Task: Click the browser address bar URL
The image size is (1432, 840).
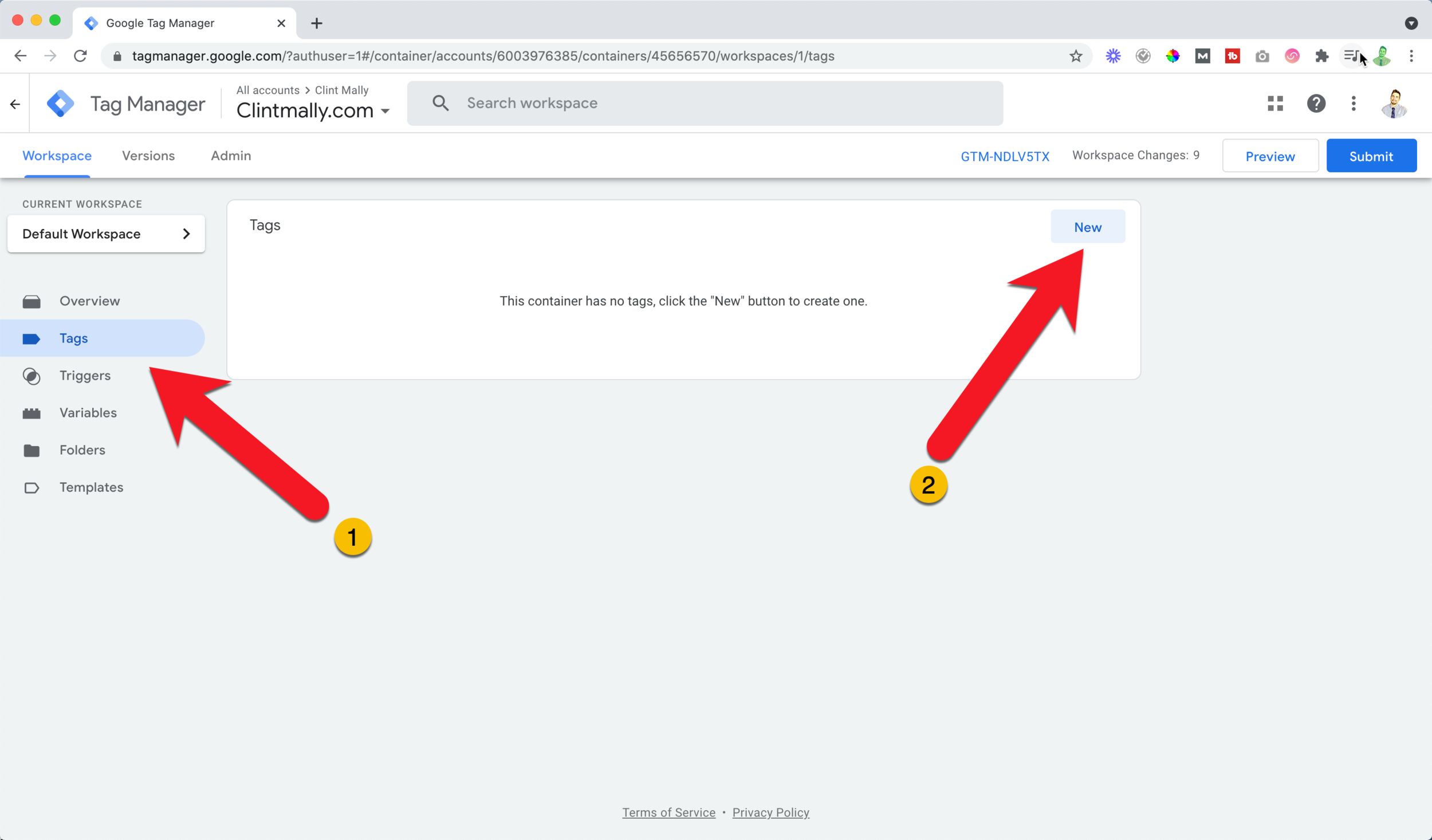Action: (483, 56)
